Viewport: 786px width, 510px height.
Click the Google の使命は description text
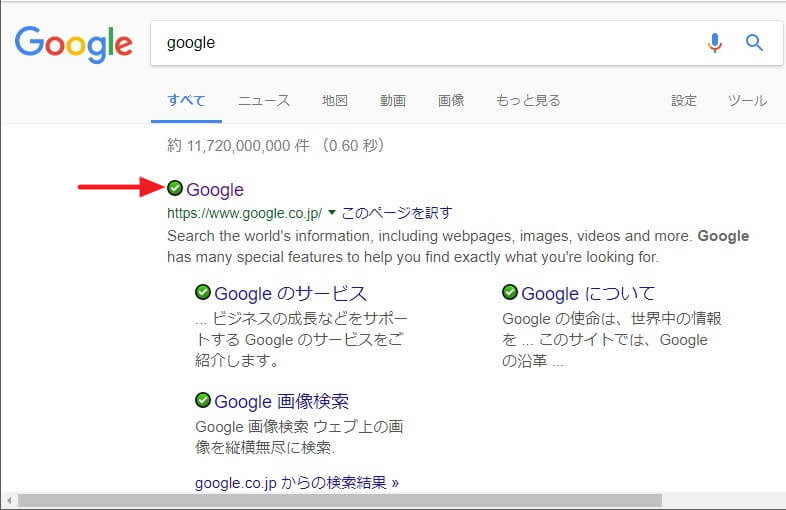coord(612,339)
